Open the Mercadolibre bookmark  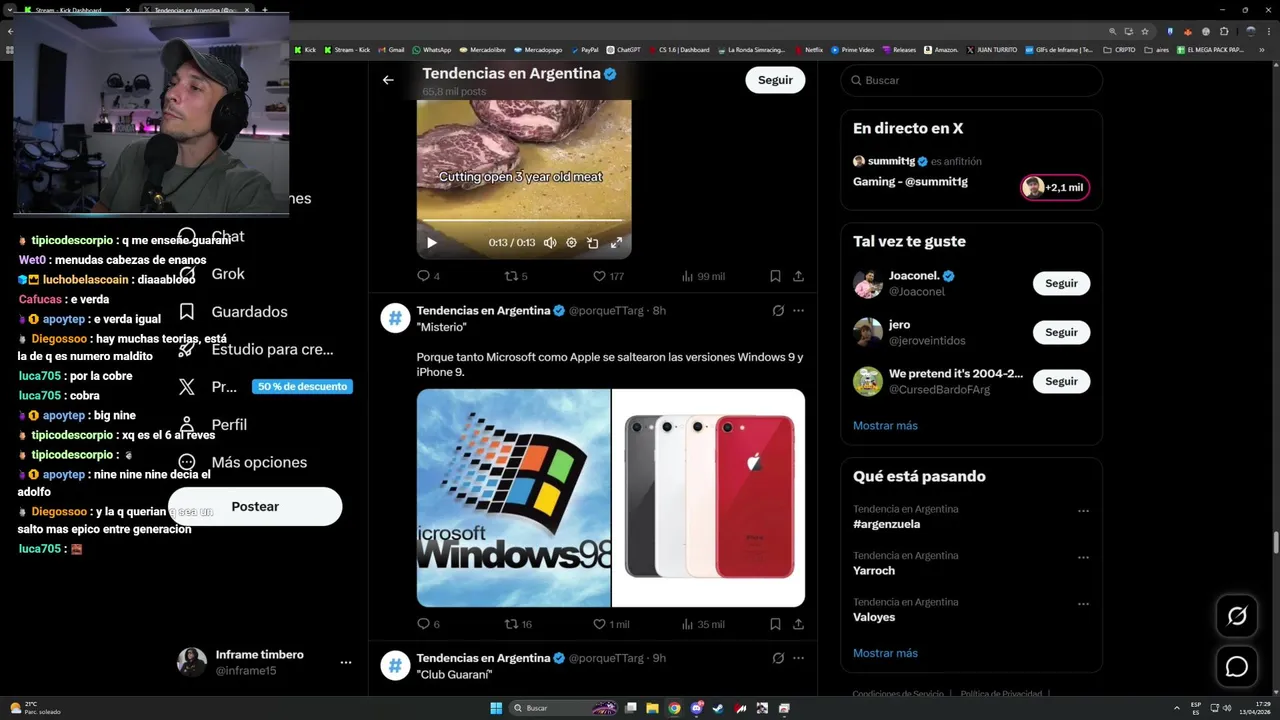click(x=483, y=49)
